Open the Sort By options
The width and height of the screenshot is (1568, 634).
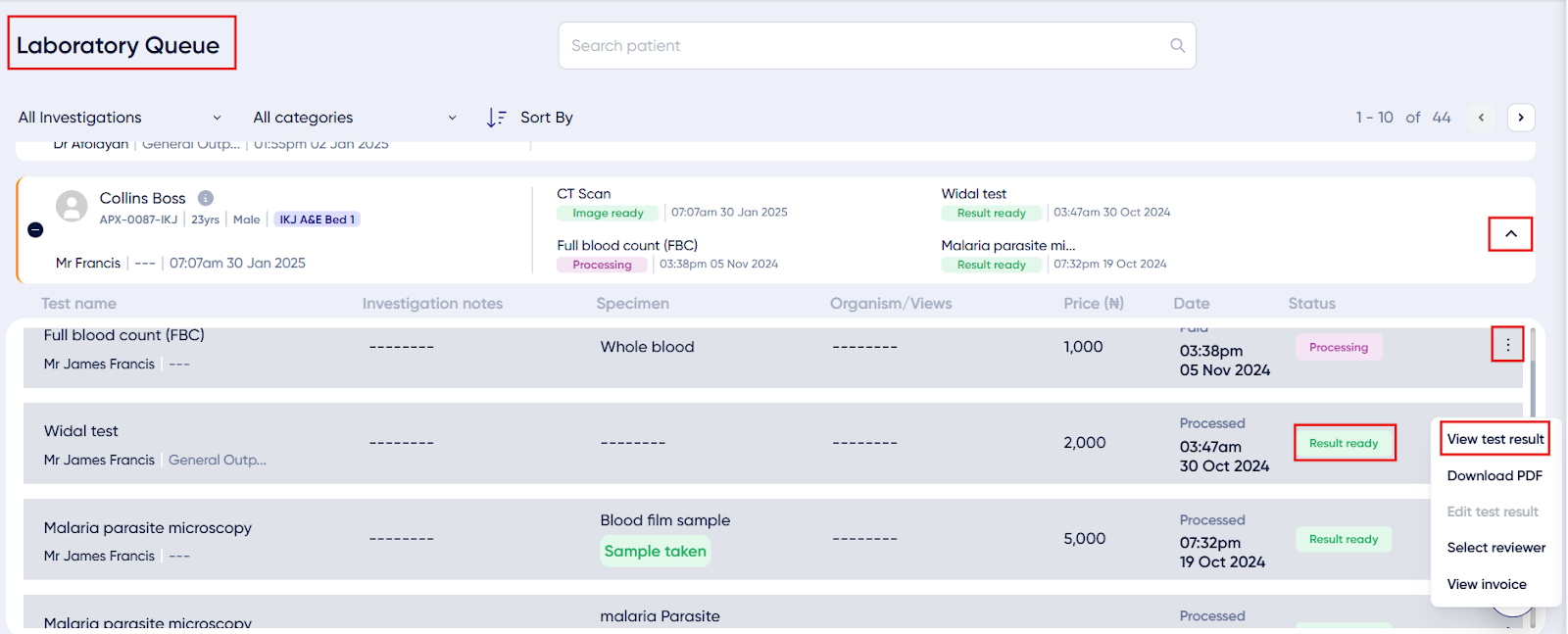click(530, 118)
